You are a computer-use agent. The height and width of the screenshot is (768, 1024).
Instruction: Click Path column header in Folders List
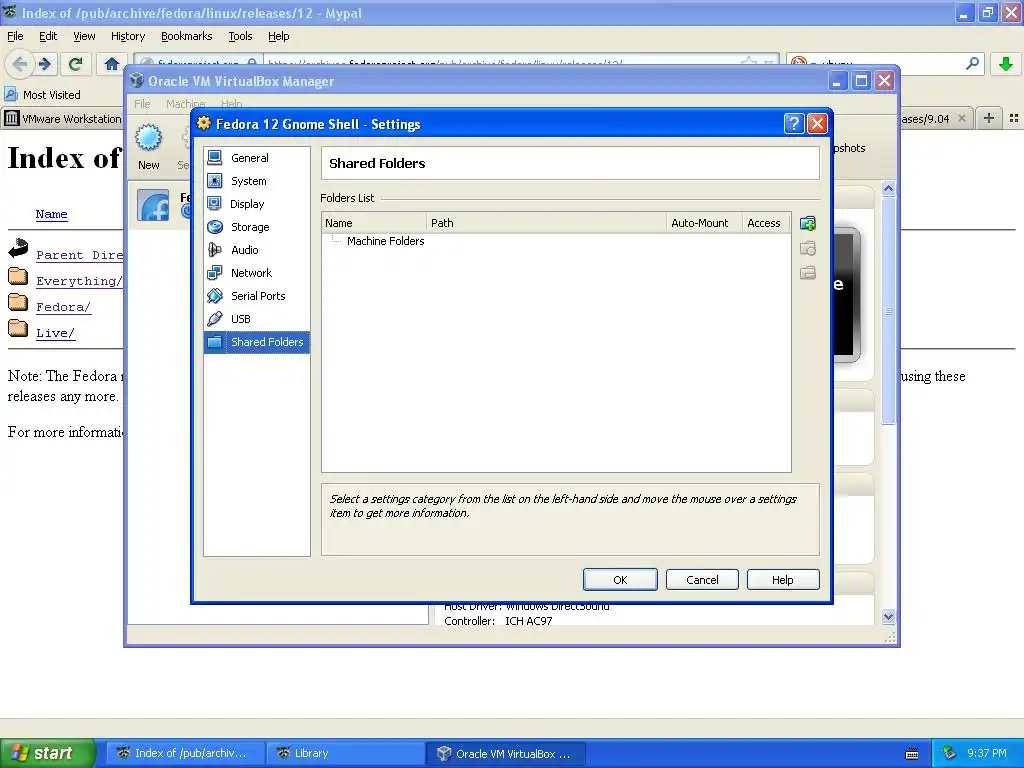[547, 223]
